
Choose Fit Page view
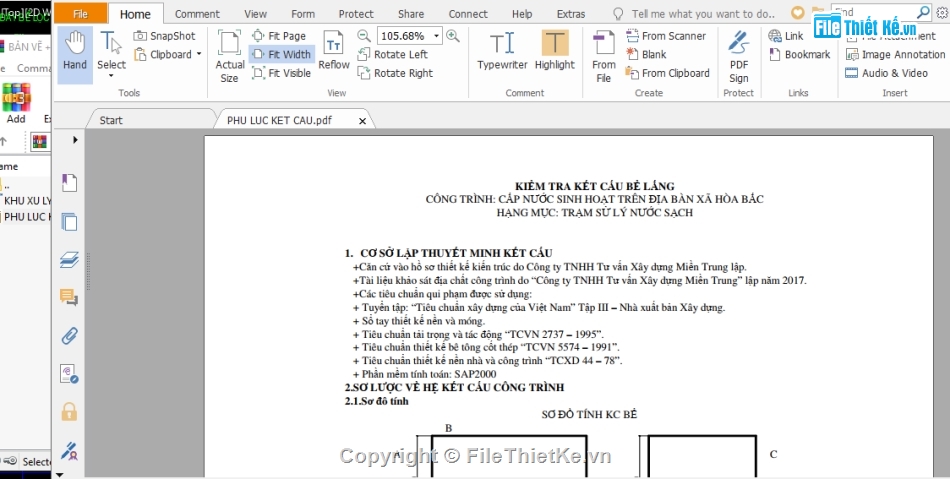coord(279,36)
